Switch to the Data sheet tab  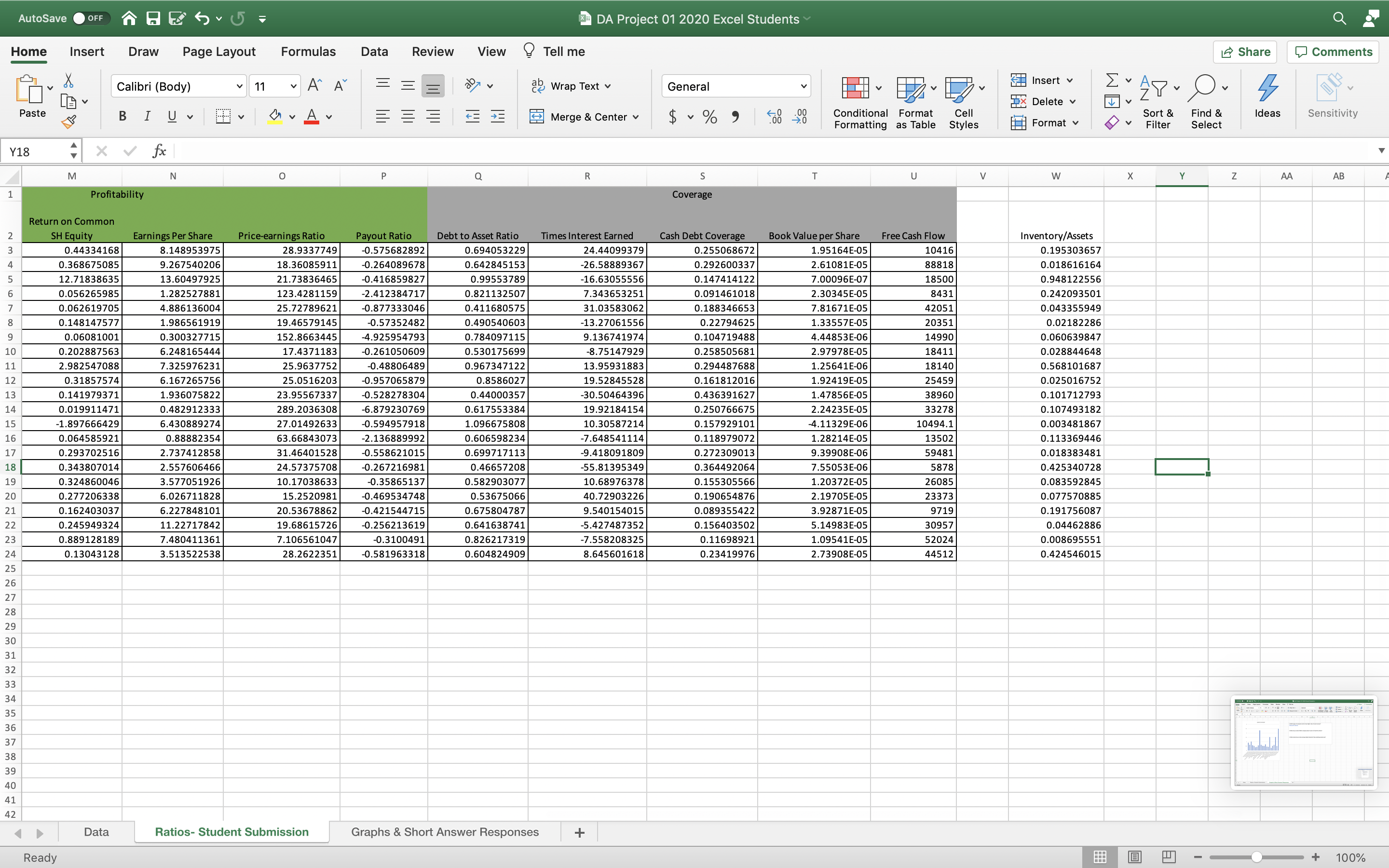click(96, 832)
